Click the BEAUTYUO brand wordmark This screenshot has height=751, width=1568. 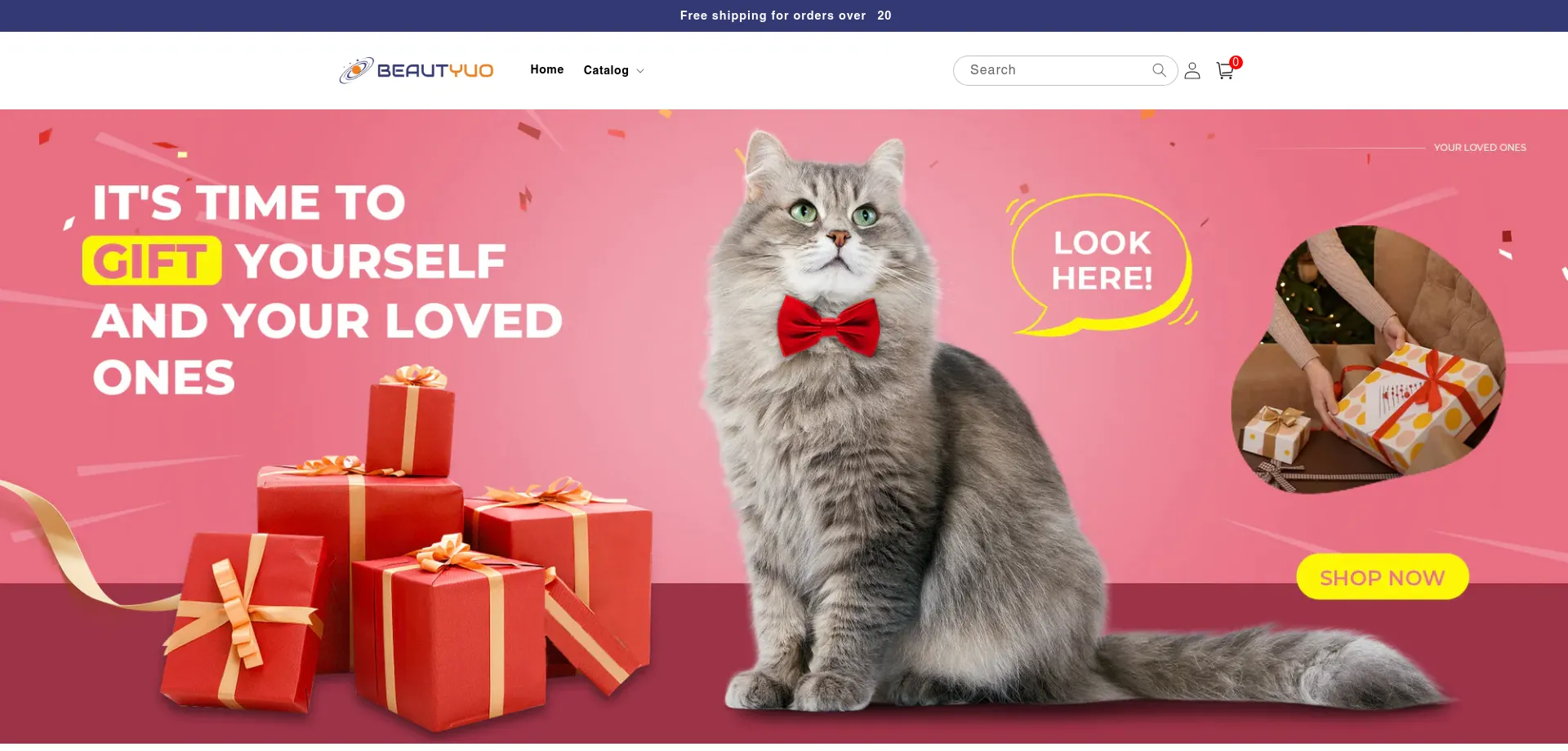(435, 71)
